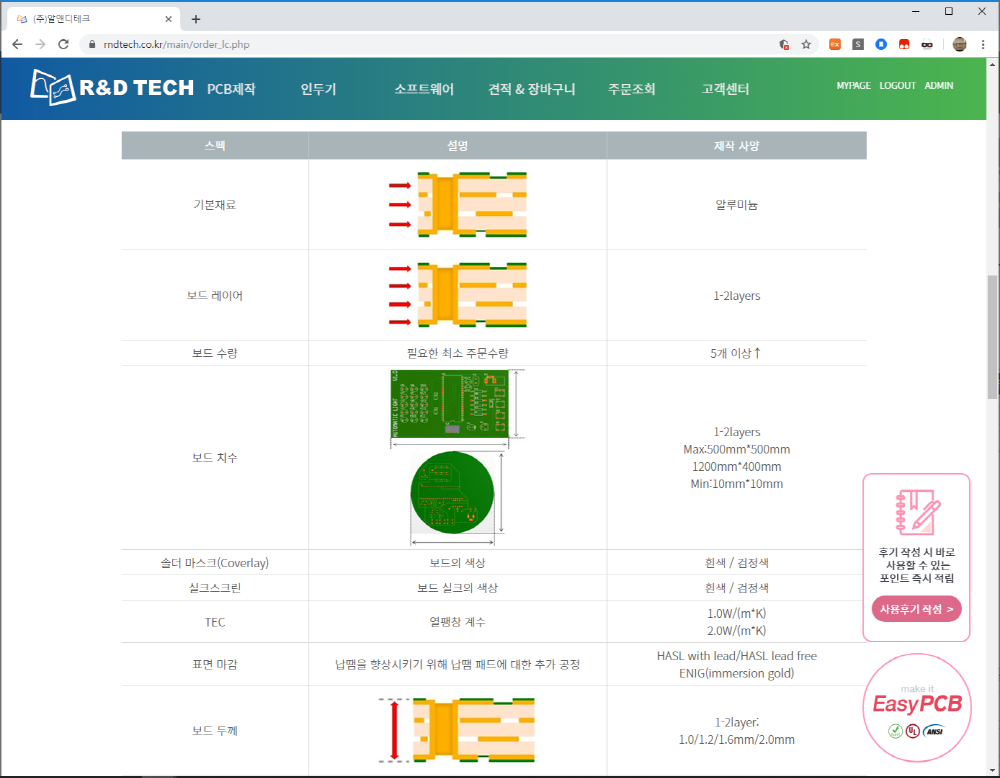Open the EasyPCB circular badge

(x=916, y=707)
